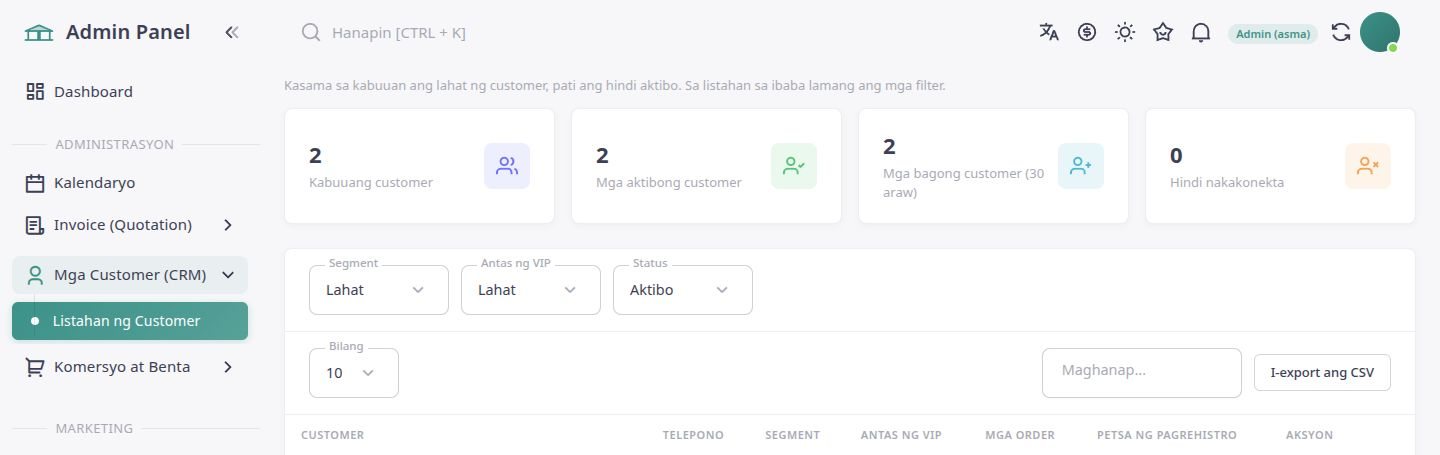Open Komersyo at Benta menu item
The height and width of the screenshot is (455, 1440).
pos(130,367)
